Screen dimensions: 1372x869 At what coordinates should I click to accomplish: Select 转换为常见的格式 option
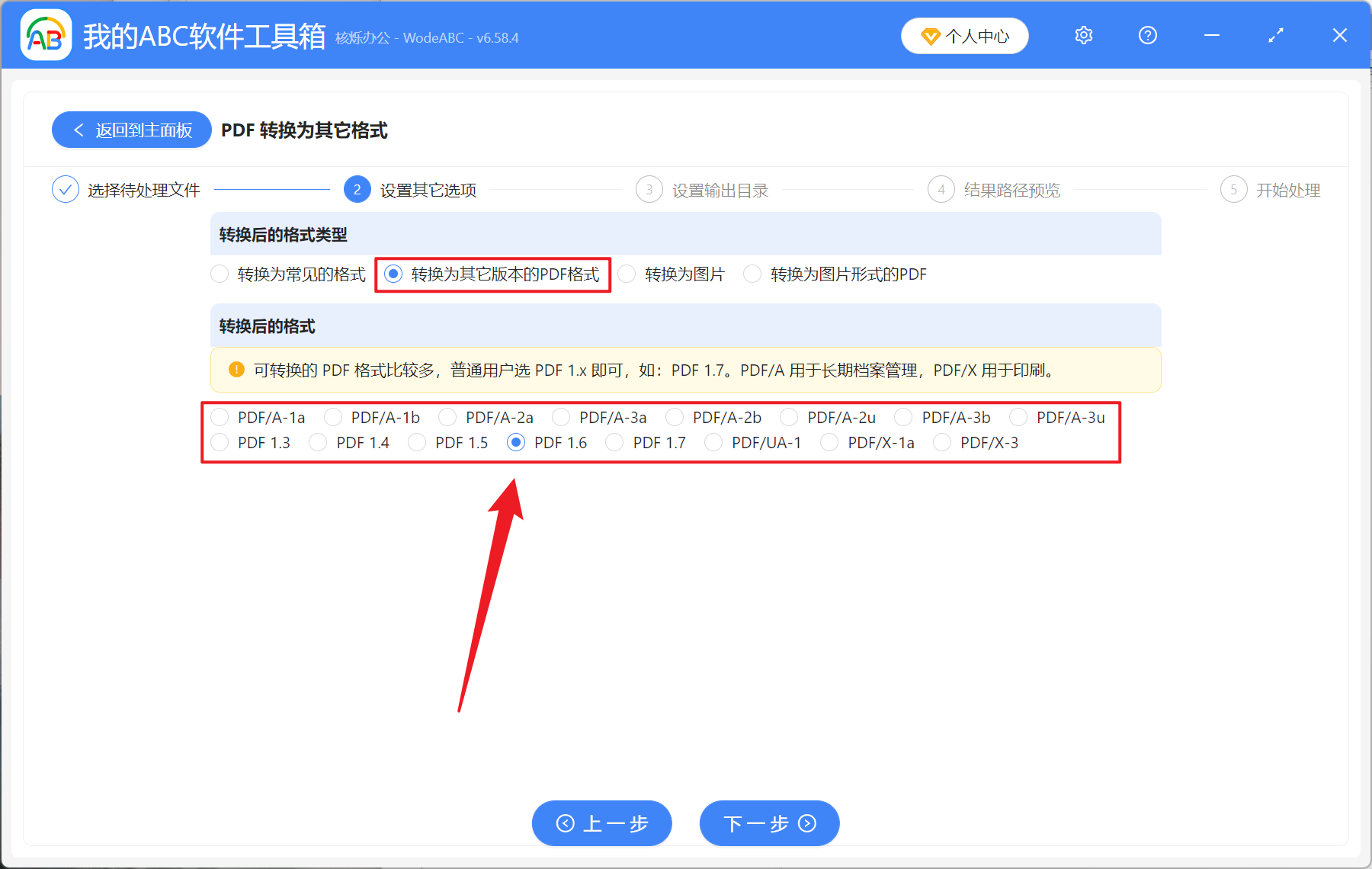click(x=220, y=274)
